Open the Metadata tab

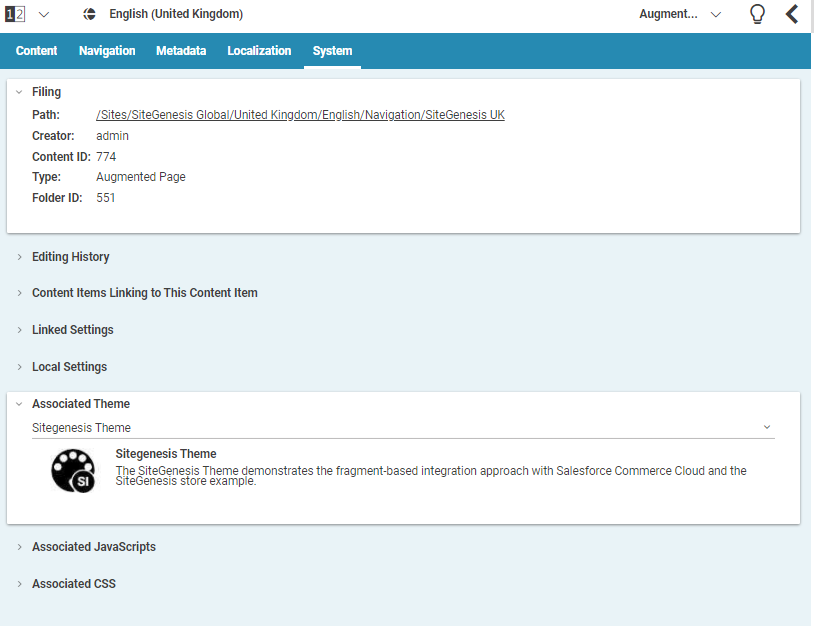[181, 51]
